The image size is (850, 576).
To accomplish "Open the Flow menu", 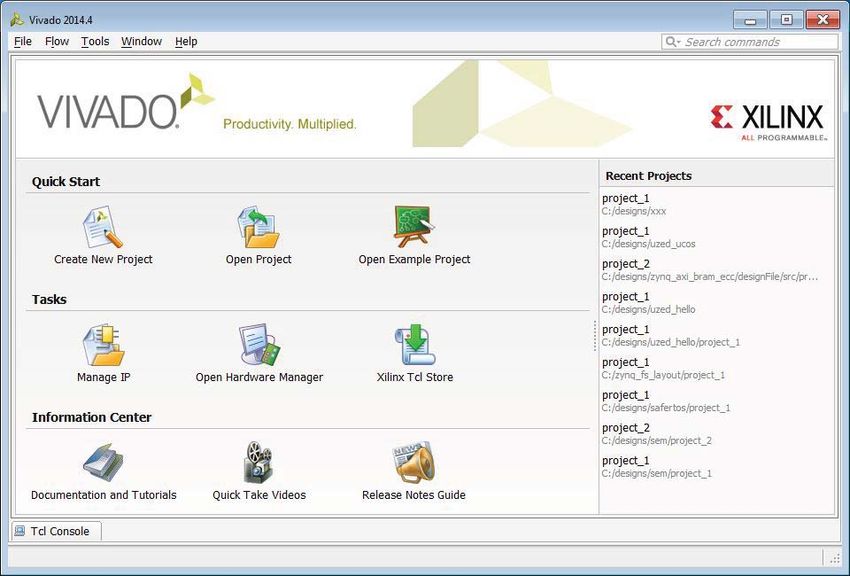I will [x=57, y=41].
